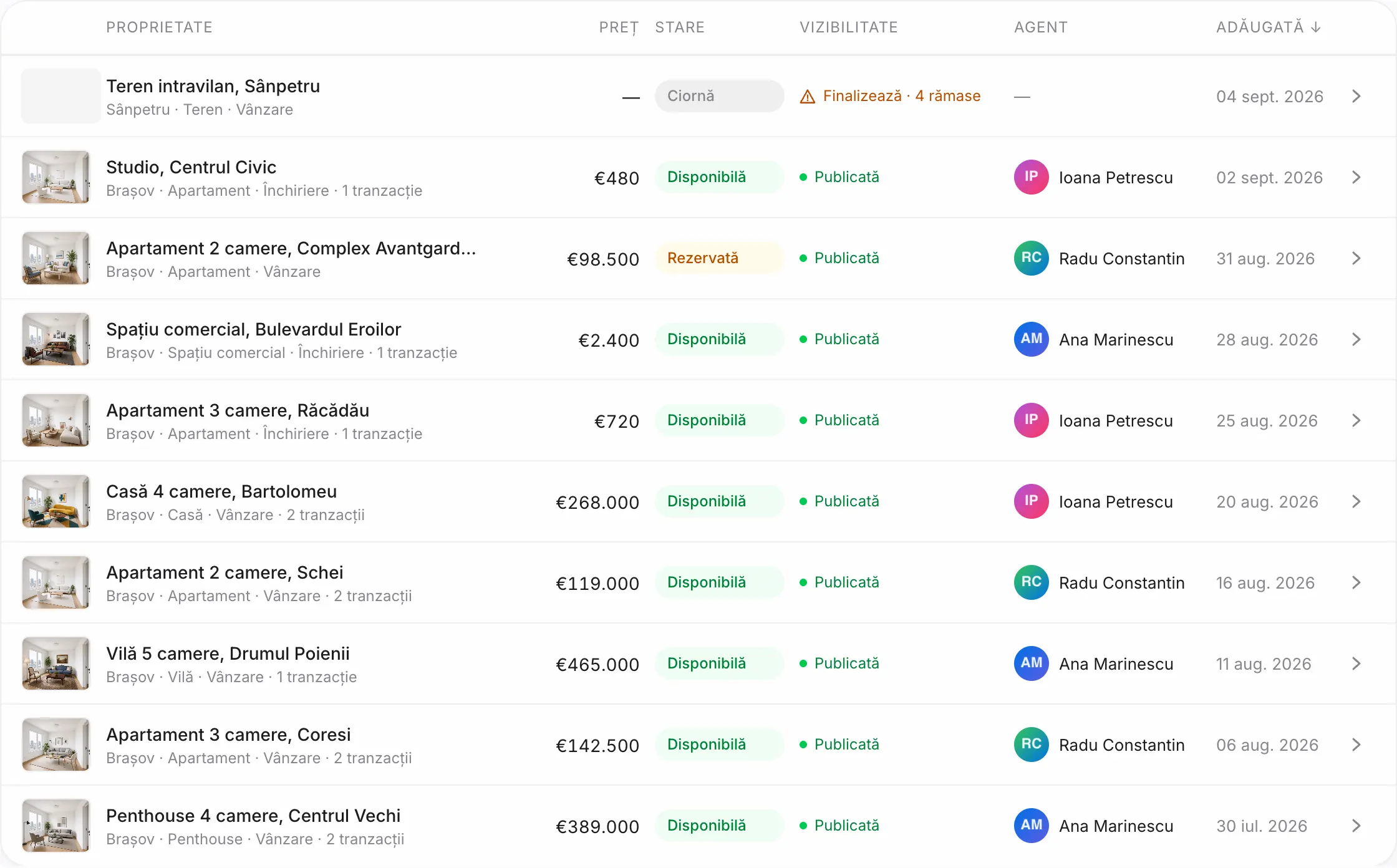This screenshot has width=1397, height=868.
Task: Open the Studio, Centrul Civic thumbnail
Action: click(x=56, y=177)
